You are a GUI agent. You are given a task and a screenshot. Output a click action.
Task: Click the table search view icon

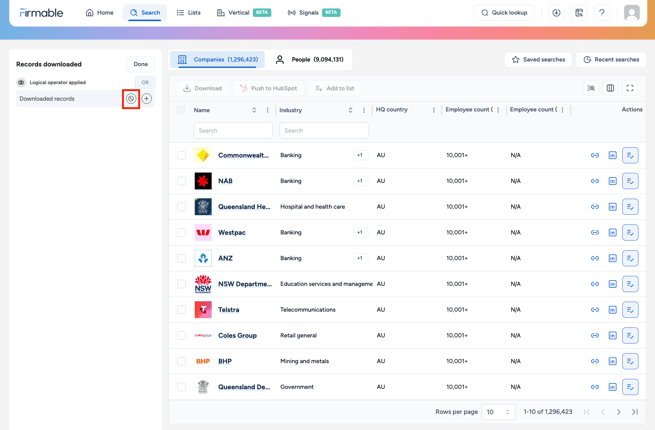click(x=591, y=88)
